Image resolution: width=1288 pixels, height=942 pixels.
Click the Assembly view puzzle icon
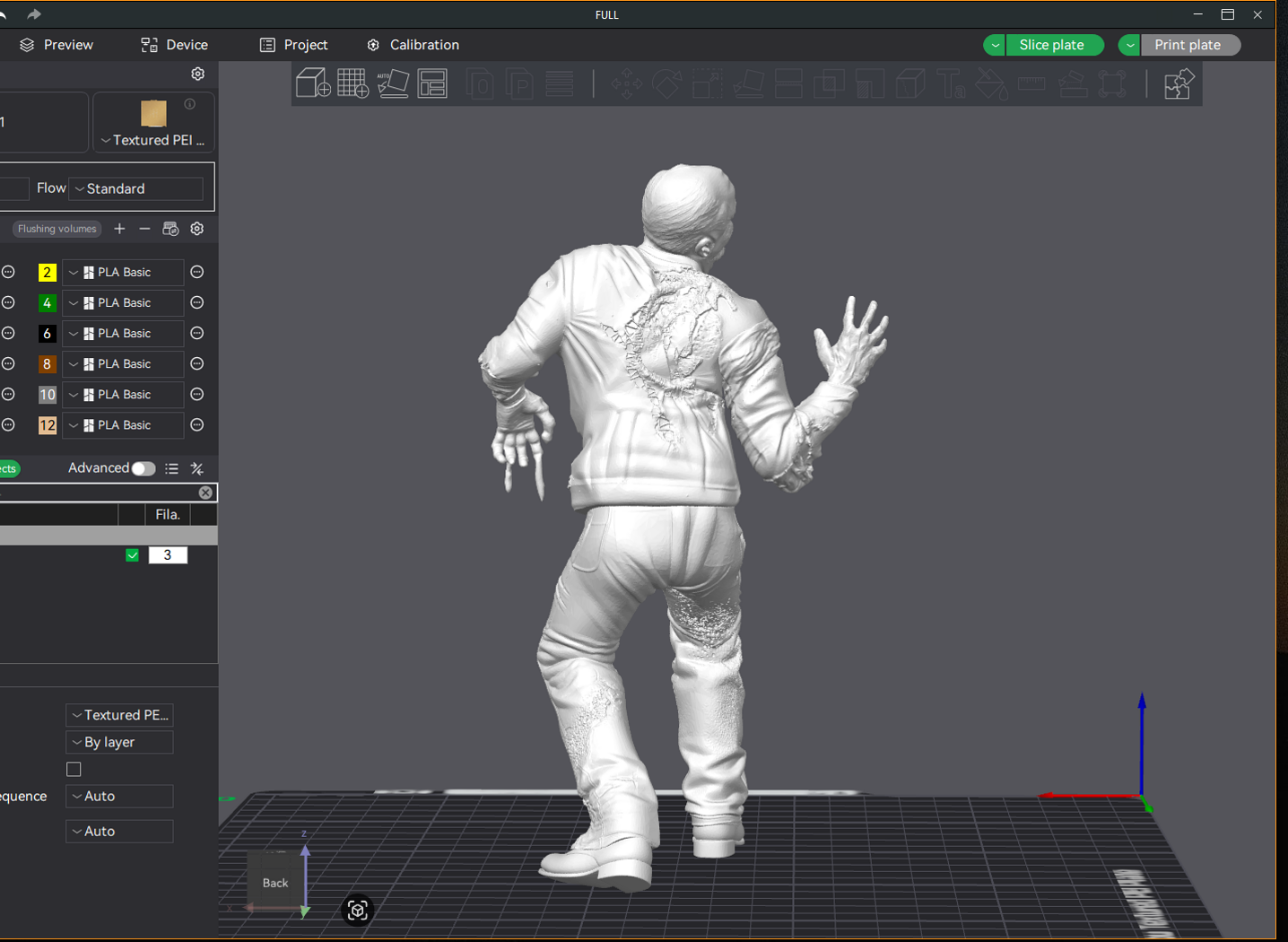(1178, 84)
